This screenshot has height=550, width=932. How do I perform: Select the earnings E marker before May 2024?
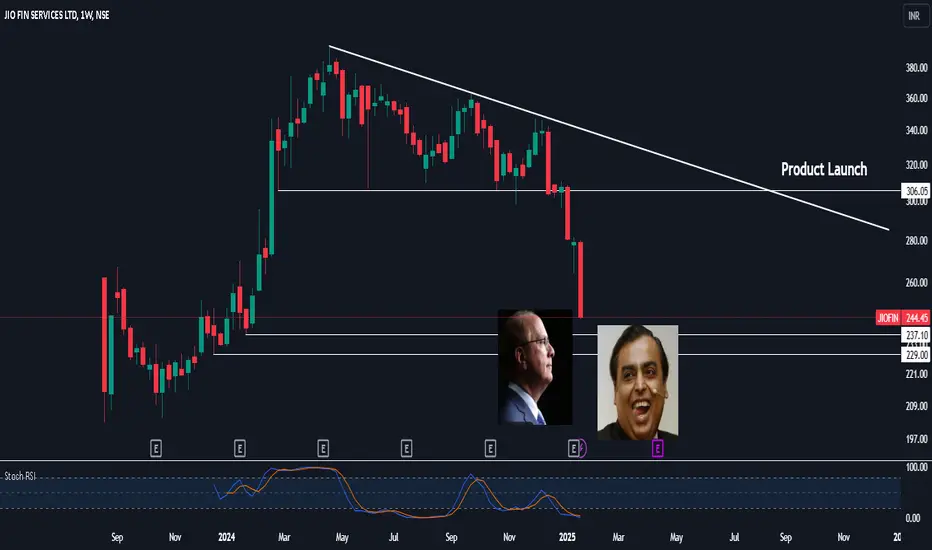pos(323,448)
